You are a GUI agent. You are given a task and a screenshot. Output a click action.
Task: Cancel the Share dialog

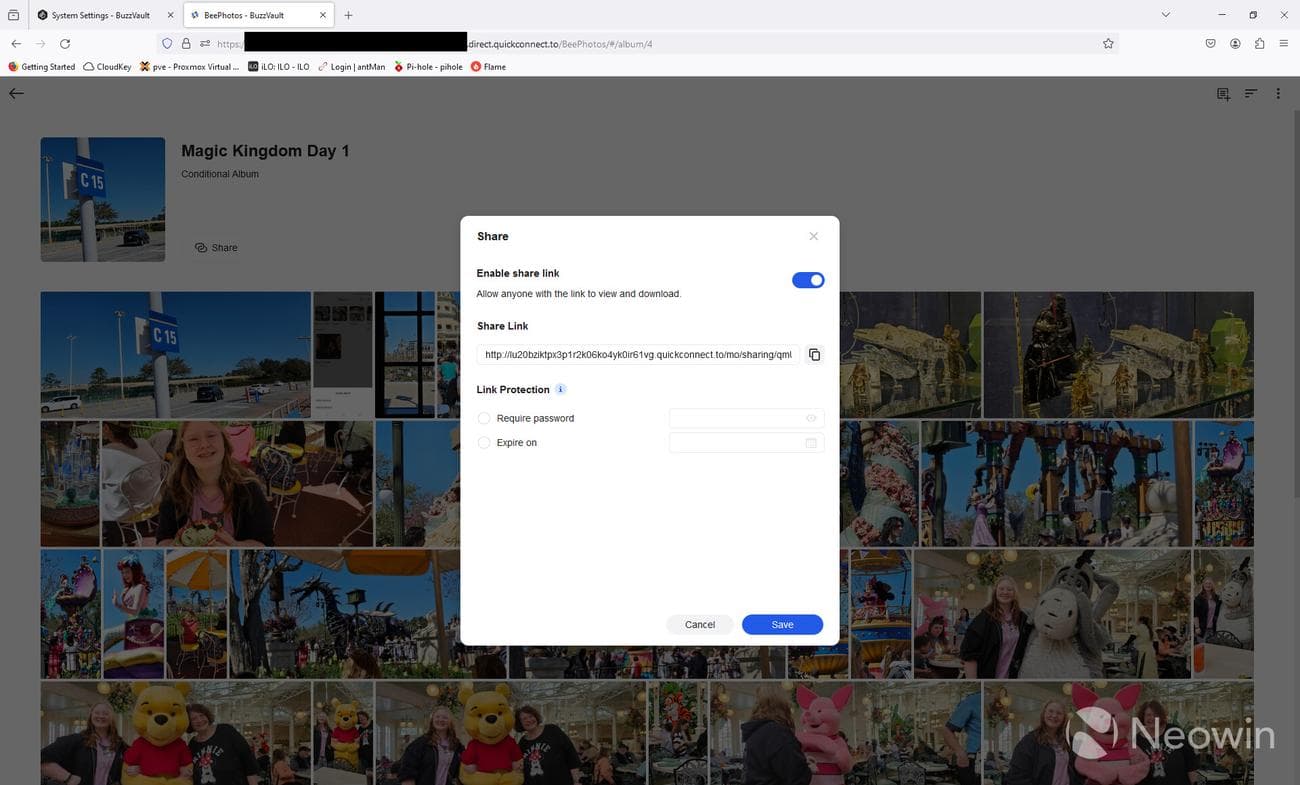699,623
